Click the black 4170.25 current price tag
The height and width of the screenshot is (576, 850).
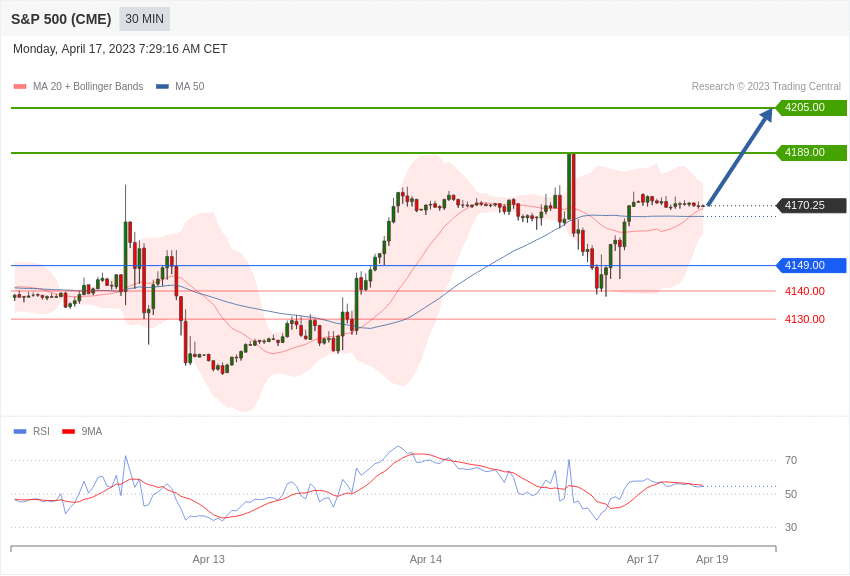tap(812, 205)
